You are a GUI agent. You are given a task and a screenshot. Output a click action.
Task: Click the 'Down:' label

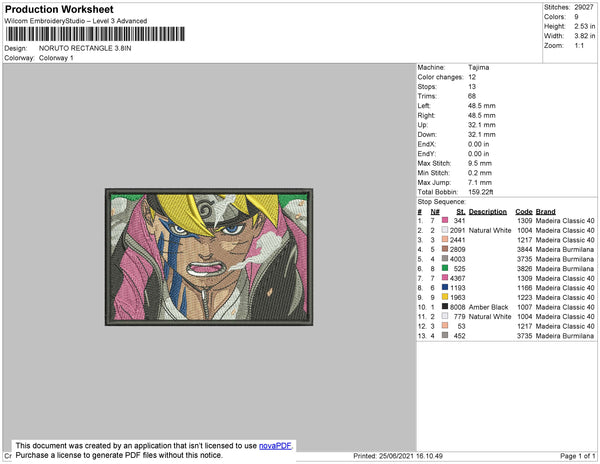click(x=427, y=134)
